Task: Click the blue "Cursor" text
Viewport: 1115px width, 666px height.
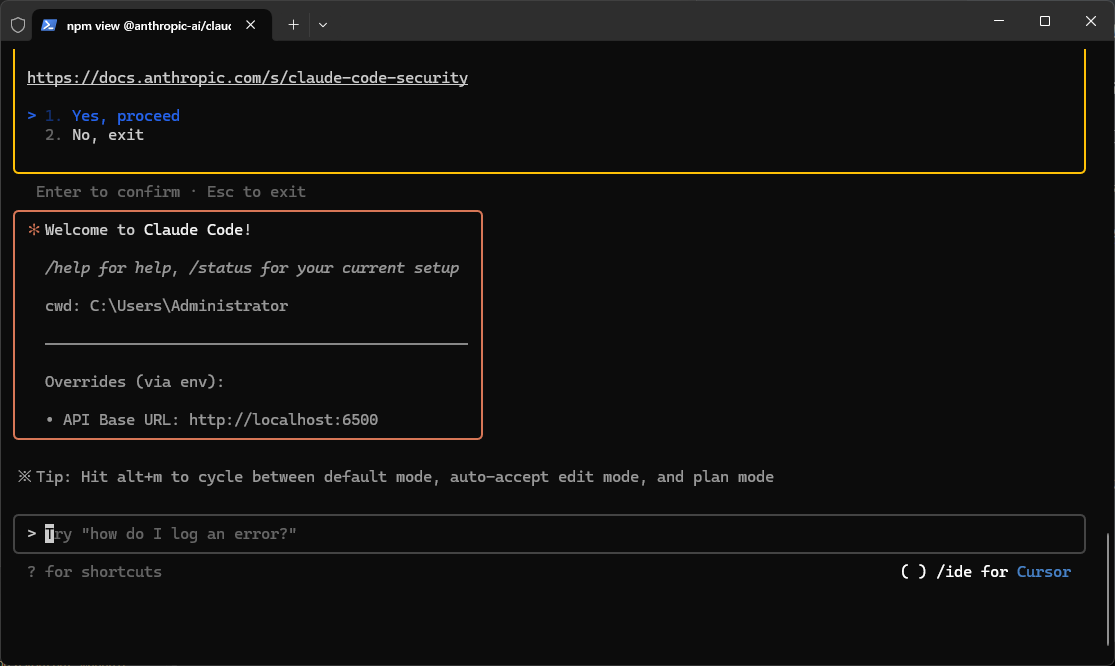Action: click(1043, 572)
